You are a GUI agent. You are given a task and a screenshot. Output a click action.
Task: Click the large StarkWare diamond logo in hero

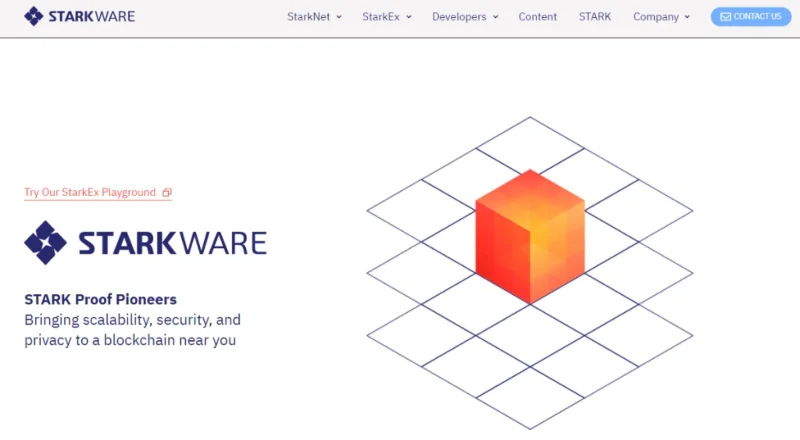click(x=45, y=242)
